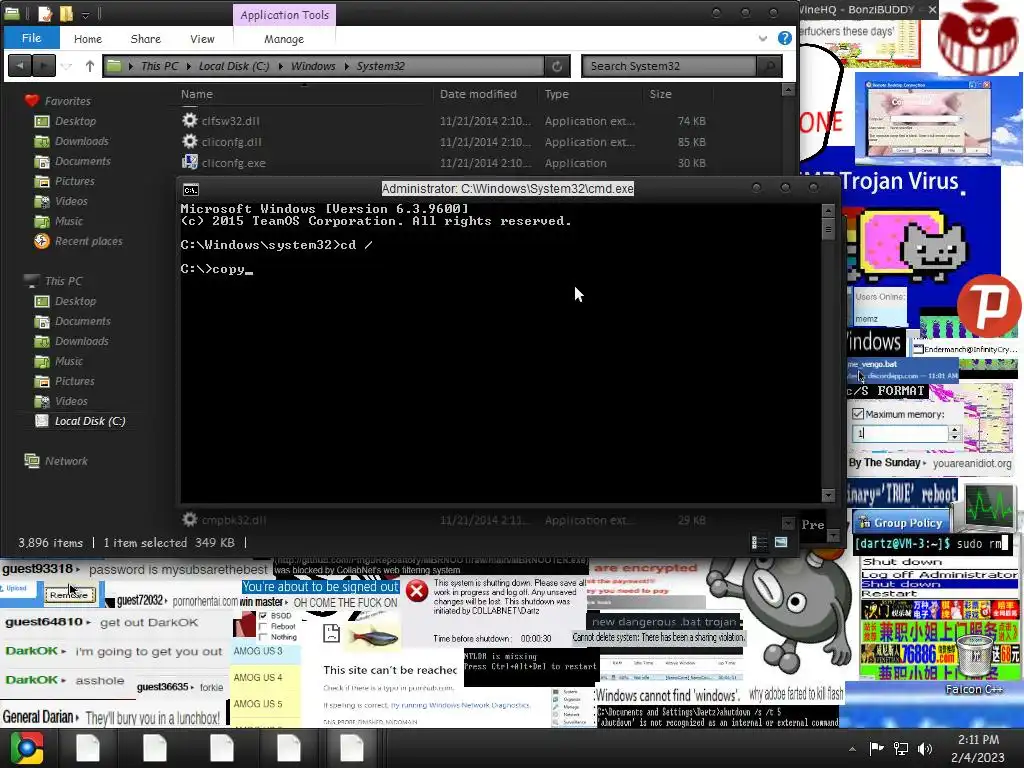The image size is (1024, 768).
Task: Select the clfsw32.dll file
Action: pyautogui.click(x=230, y=121)
